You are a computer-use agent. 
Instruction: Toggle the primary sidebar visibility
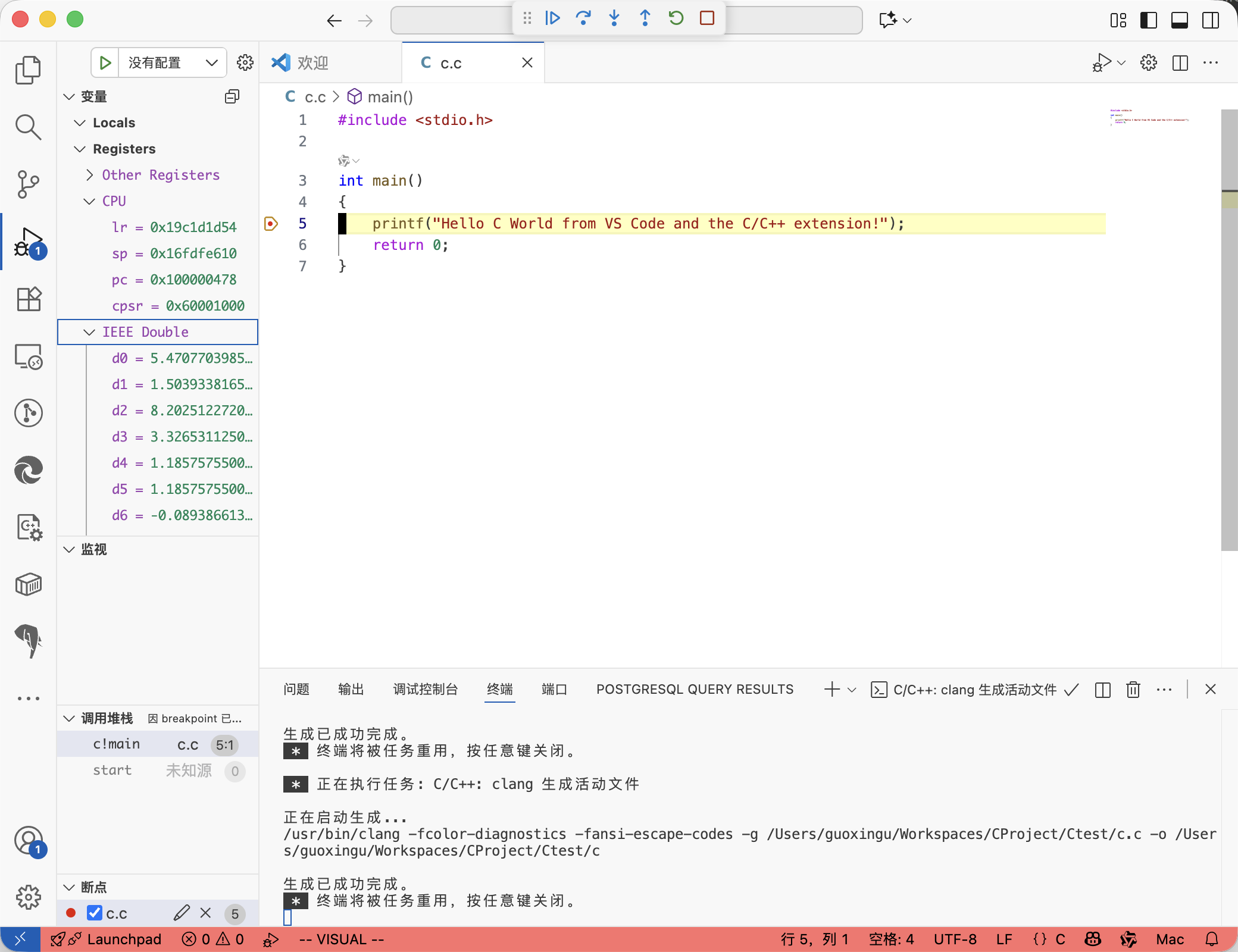pos(1148,20)
